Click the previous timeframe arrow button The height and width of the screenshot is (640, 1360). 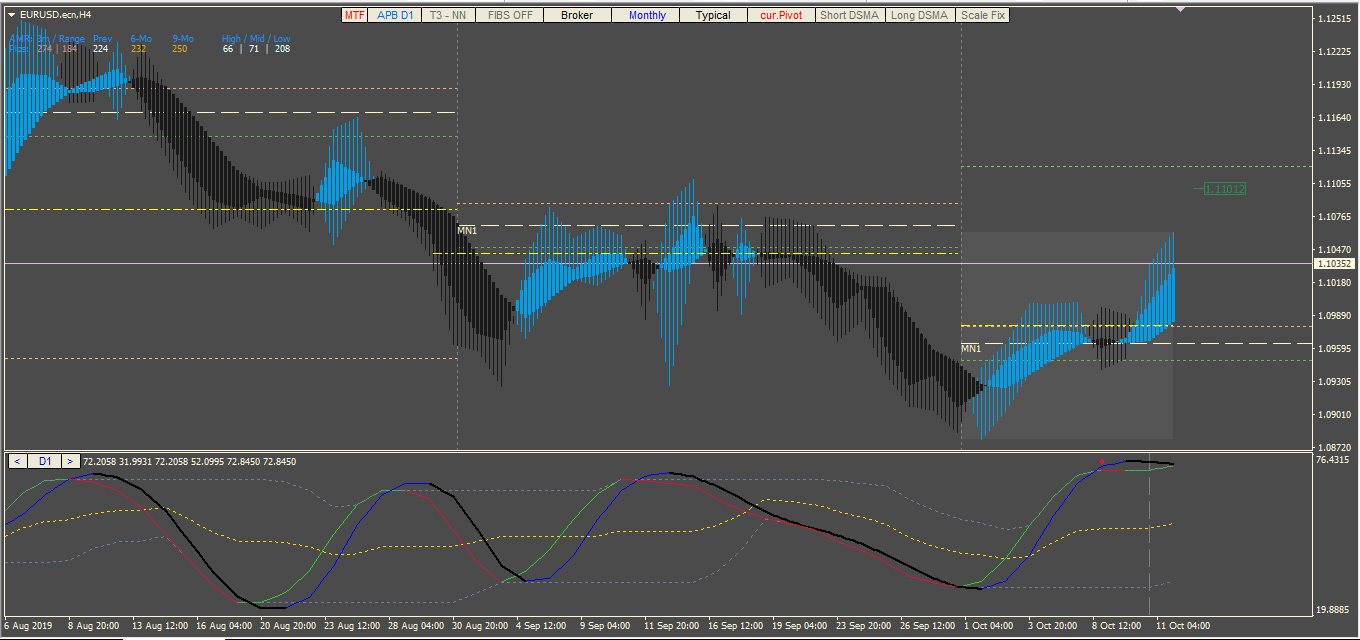pyautogui.click(x=17, y=461)
